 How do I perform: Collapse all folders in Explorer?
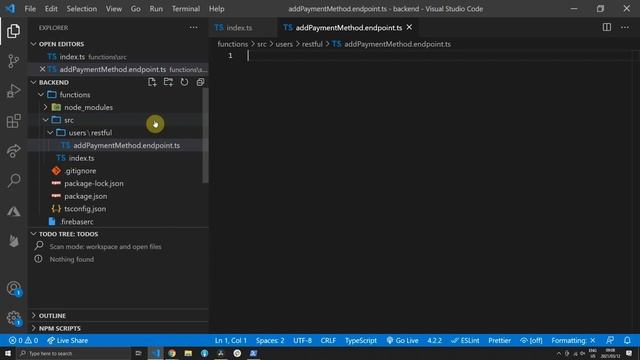[200, 82]
